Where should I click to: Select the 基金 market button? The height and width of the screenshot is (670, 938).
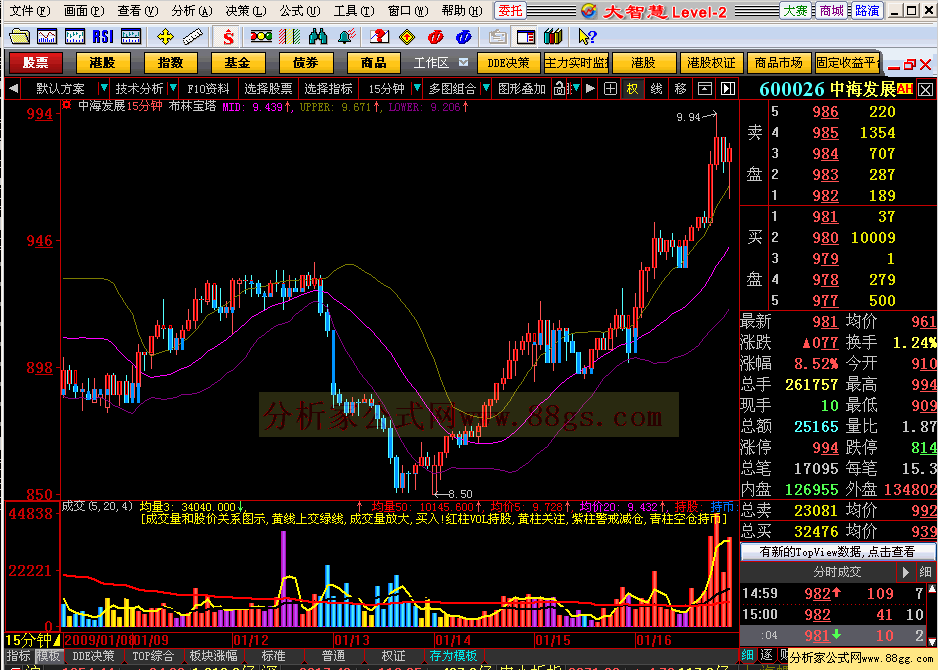(237, 63)
